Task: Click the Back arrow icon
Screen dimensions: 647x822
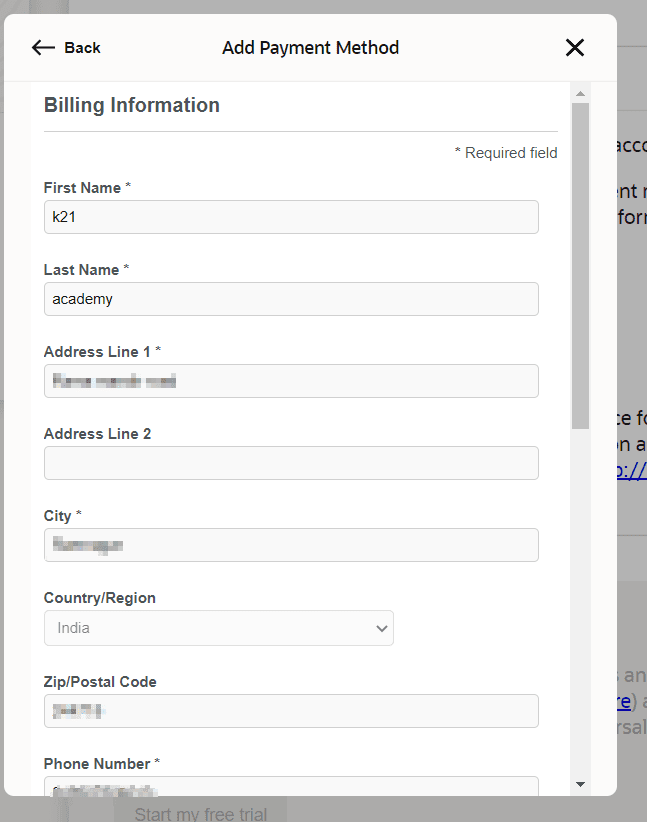Action: coord(41,47)
